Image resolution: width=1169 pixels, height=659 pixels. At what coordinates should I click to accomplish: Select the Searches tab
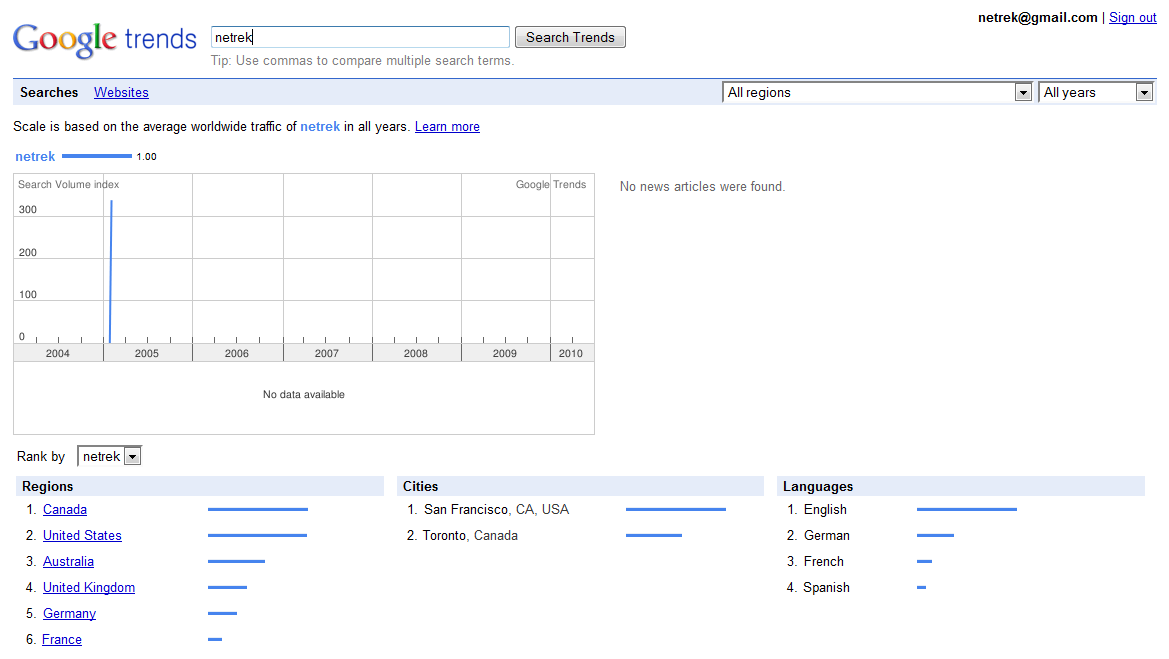click(49, 92)
